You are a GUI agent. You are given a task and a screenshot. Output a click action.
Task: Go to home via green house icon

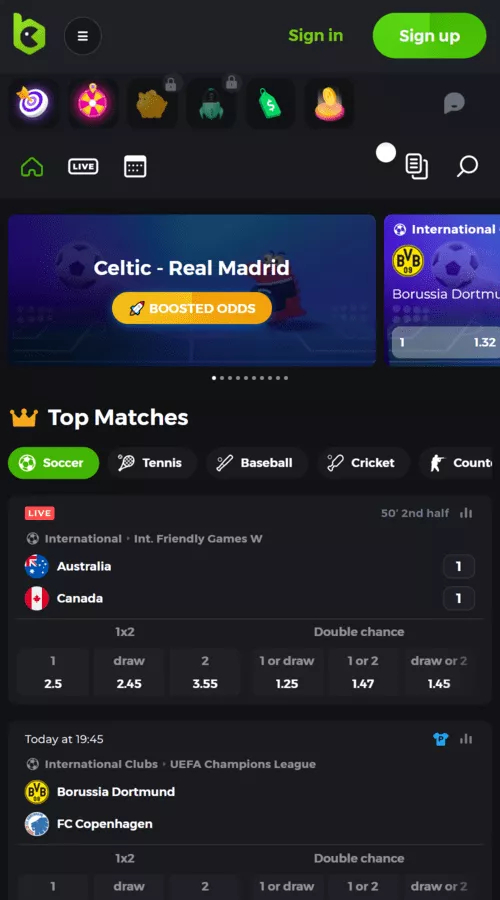click(x=32, y=167)
